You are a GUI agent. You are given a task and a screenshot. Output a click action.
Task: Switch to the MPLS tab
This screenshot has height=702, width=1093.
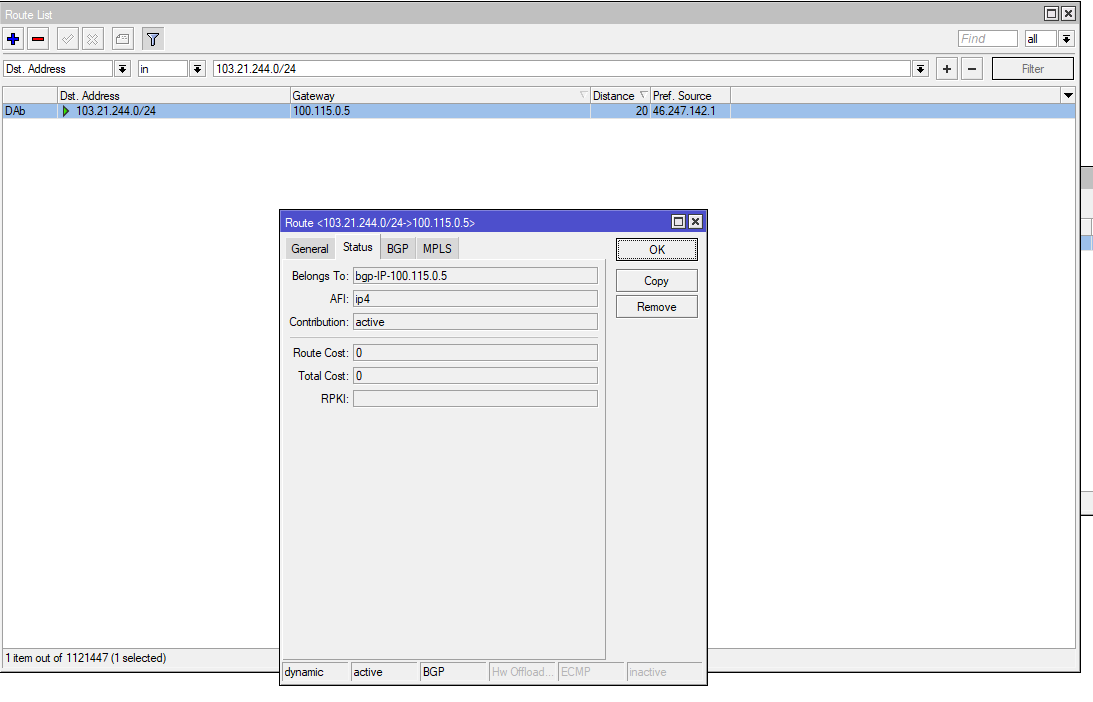click(x=437, y=249)
